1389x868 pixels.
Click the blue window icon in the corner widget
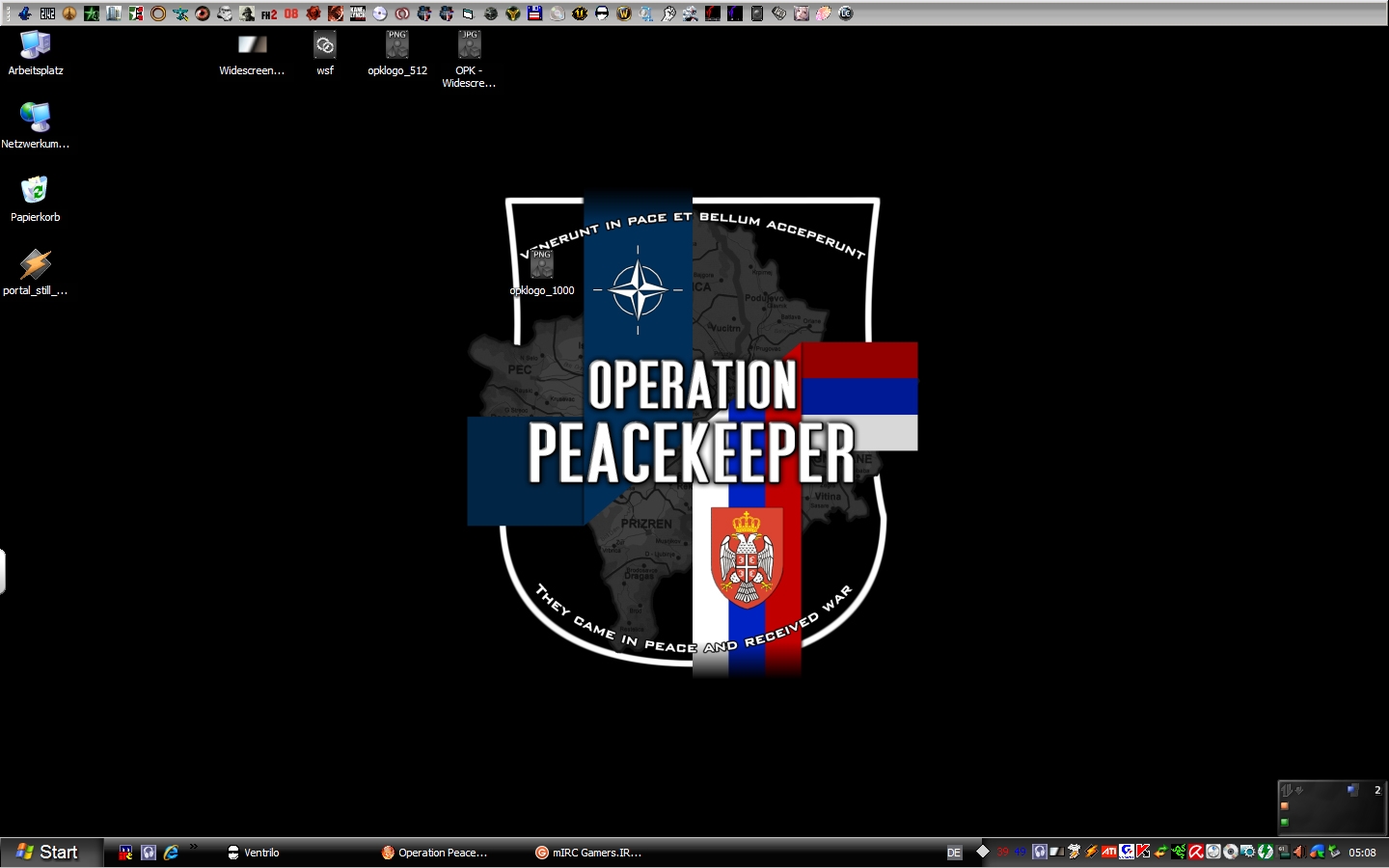[x=1352, y=790]
